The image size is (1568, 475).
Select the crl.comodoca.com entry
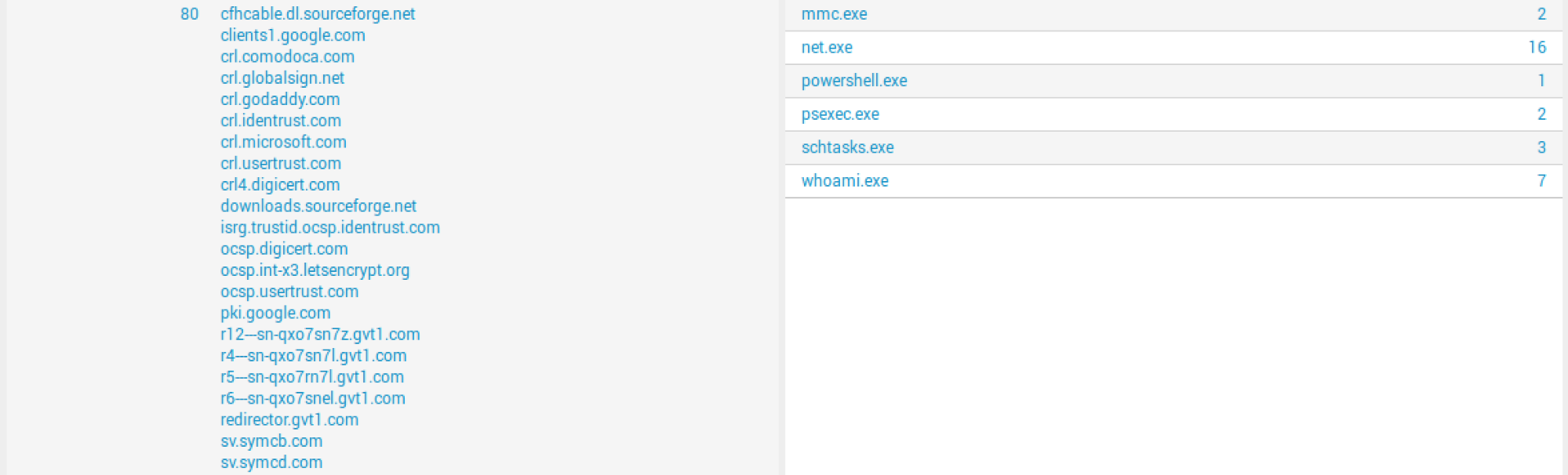click(x=287, y=56)
